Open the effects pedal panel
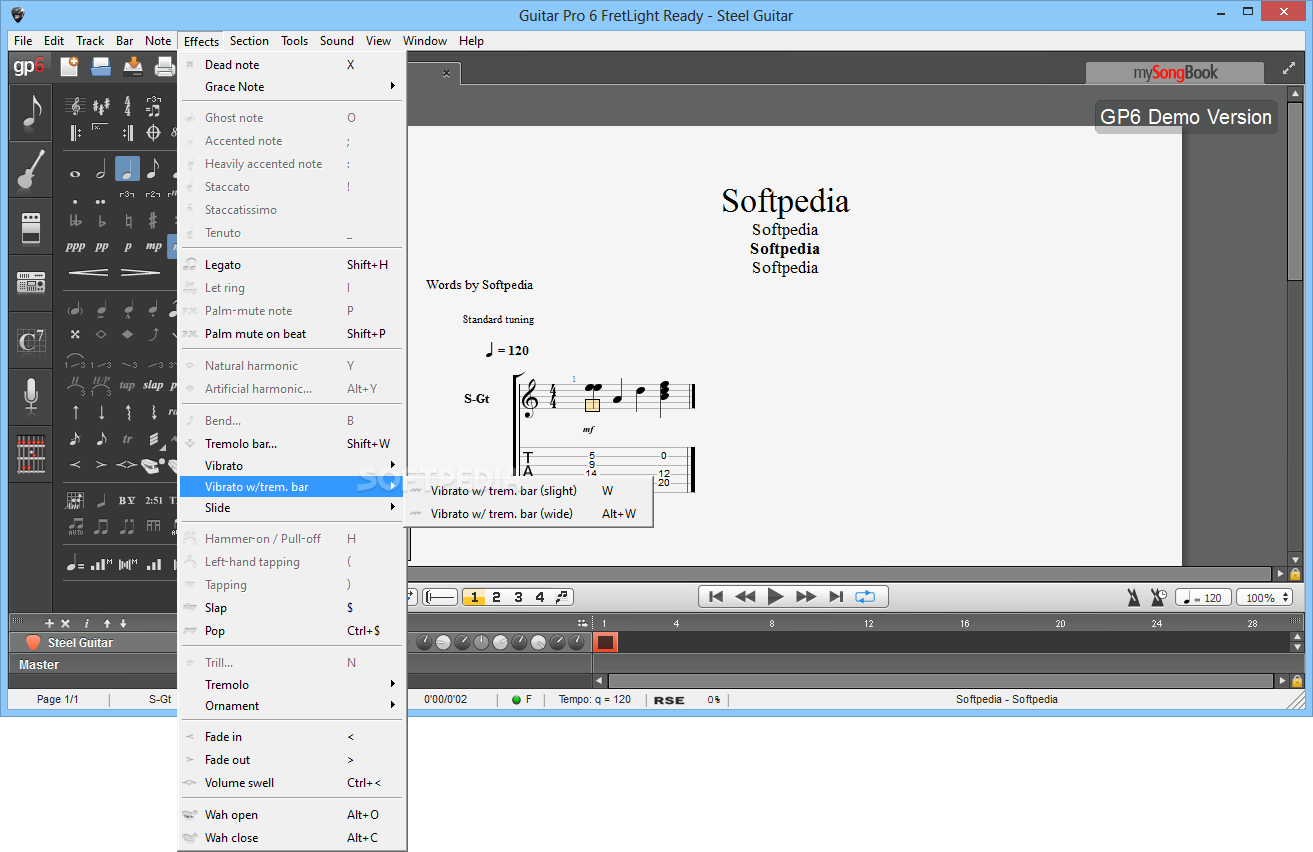The width and height of the screenshot is (1313, 852). (32, 228)
